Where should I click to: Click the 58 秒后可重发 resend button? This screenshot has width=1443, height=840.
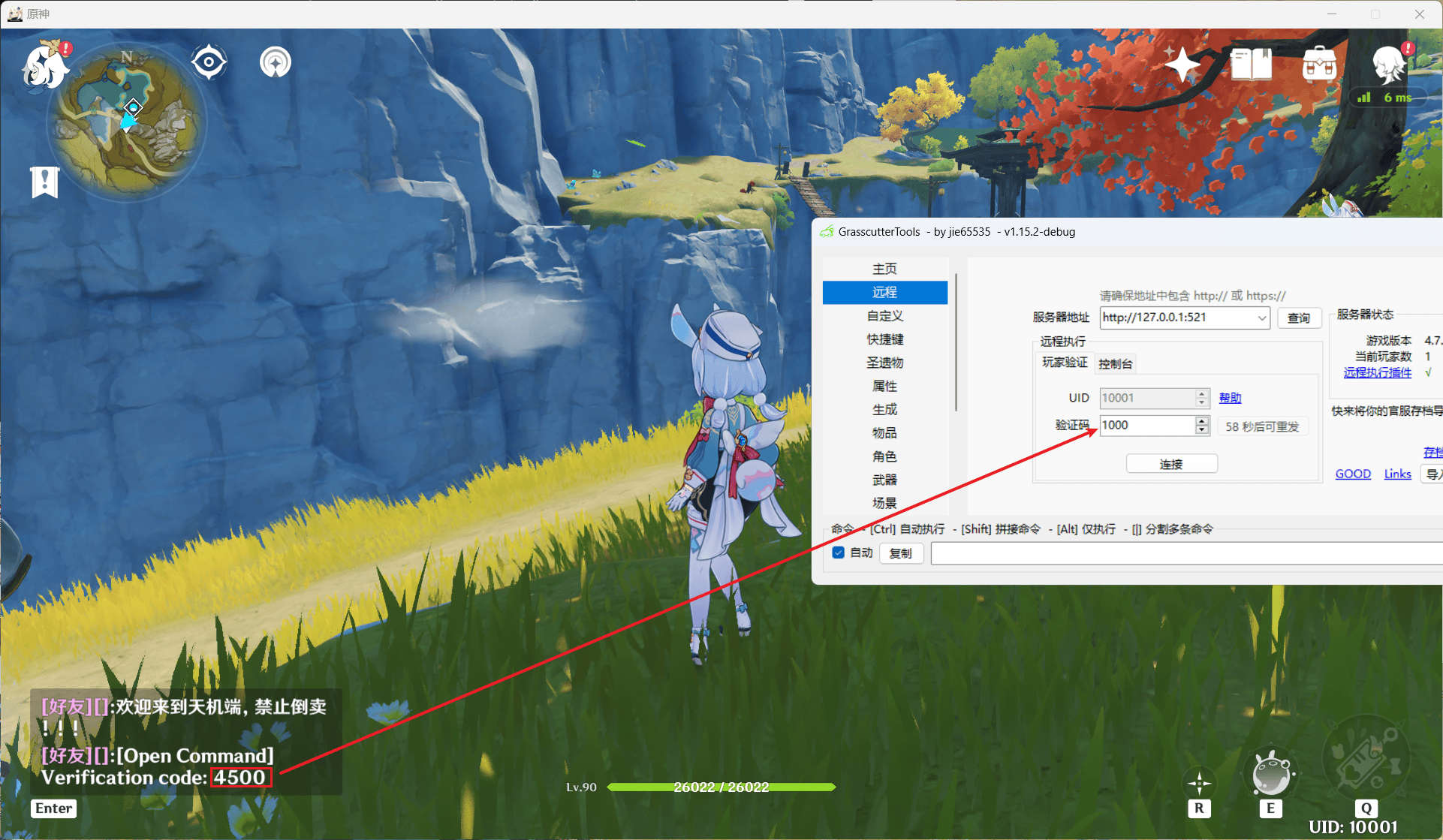coord(1262,426)
